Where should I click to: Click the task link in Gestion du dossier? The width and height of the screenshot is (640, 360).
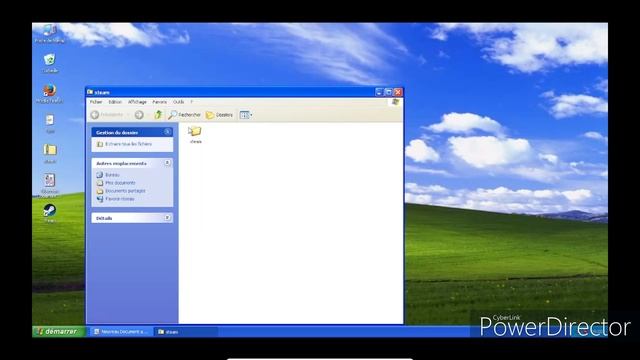(x=124, y=144)
